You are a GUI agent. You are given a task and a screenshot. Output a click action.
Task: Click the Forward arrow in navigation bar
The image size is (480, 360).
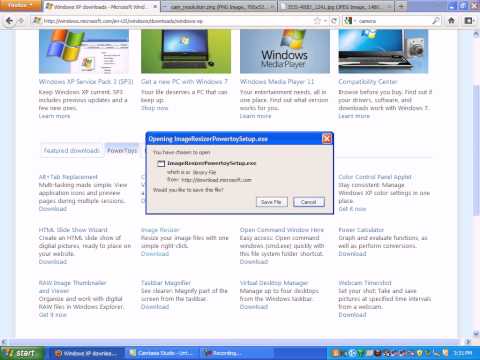tap(21, 21)
